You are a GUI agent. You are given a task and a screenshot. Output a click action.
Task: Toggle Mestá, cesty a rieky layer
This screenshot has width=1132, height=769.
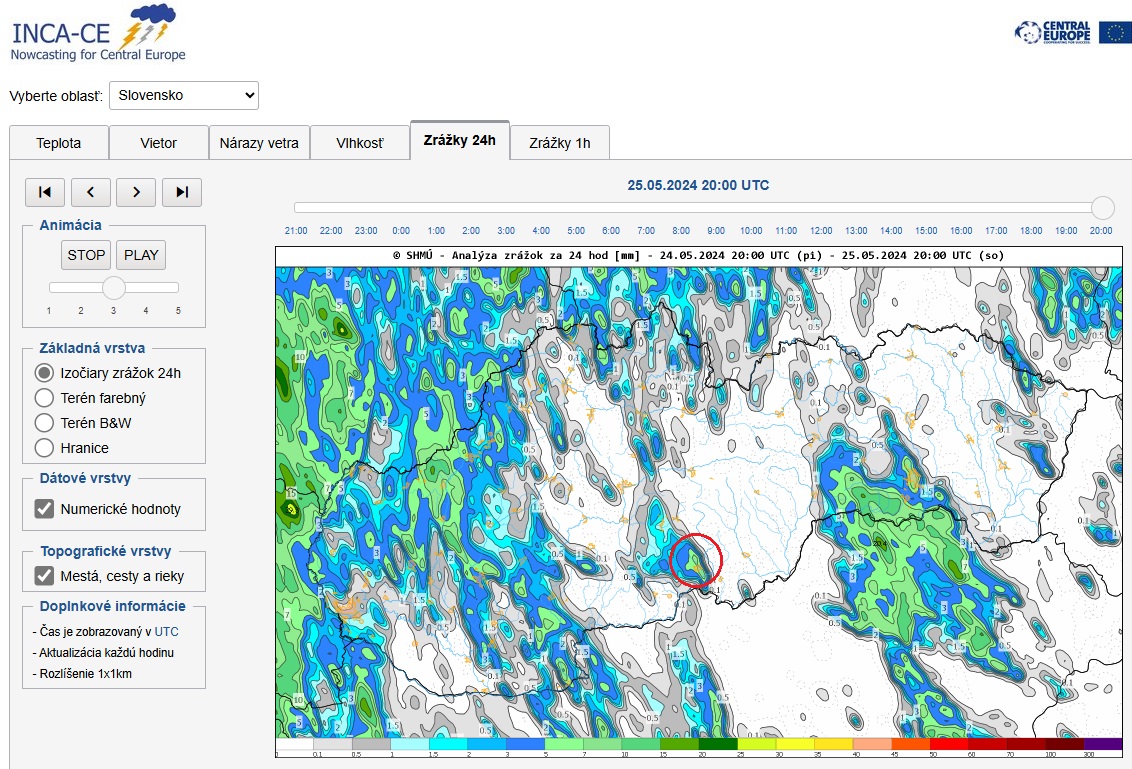45,576
